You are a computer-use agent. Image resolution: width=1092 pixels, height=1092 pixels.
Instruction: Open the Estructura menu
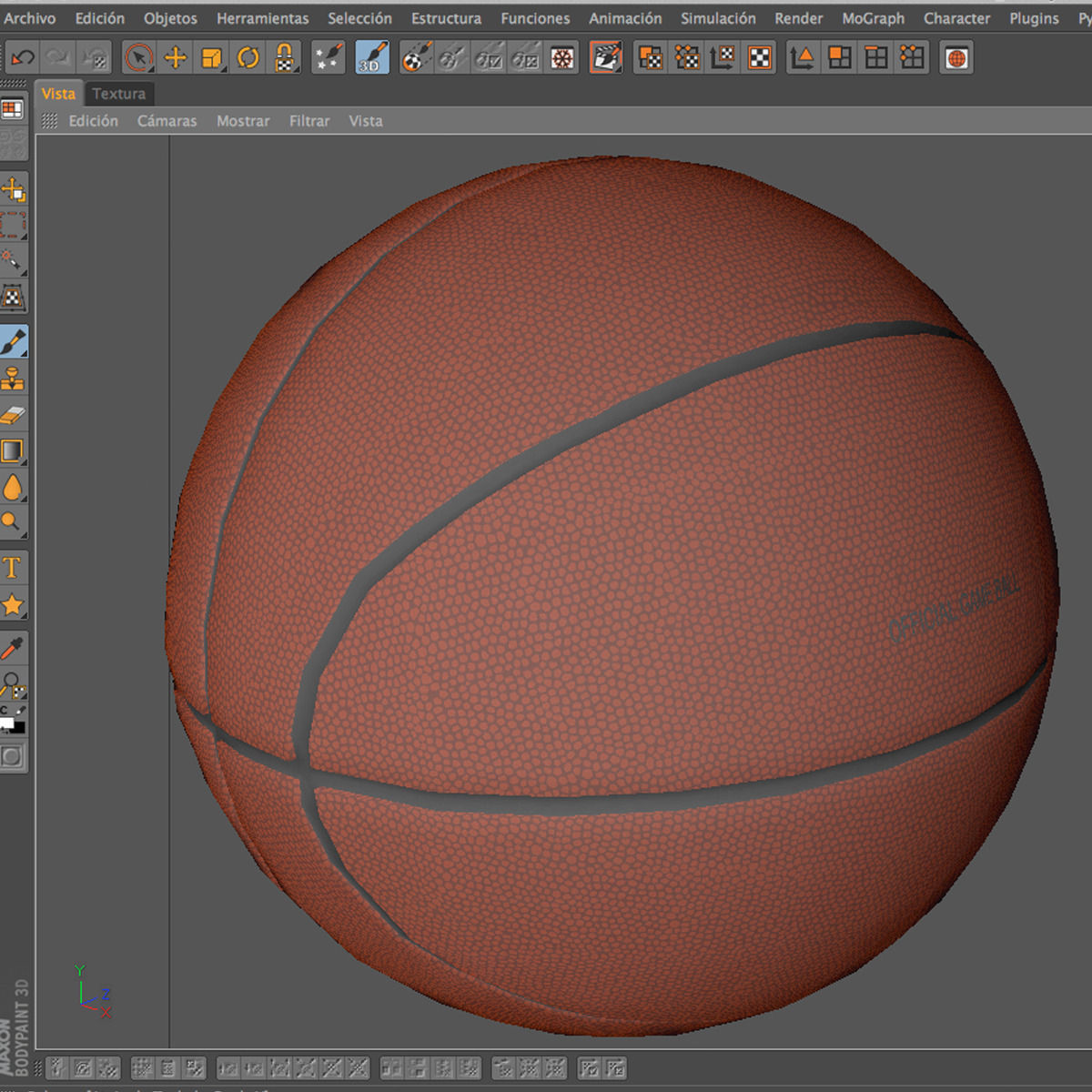(x=446, y=18)
